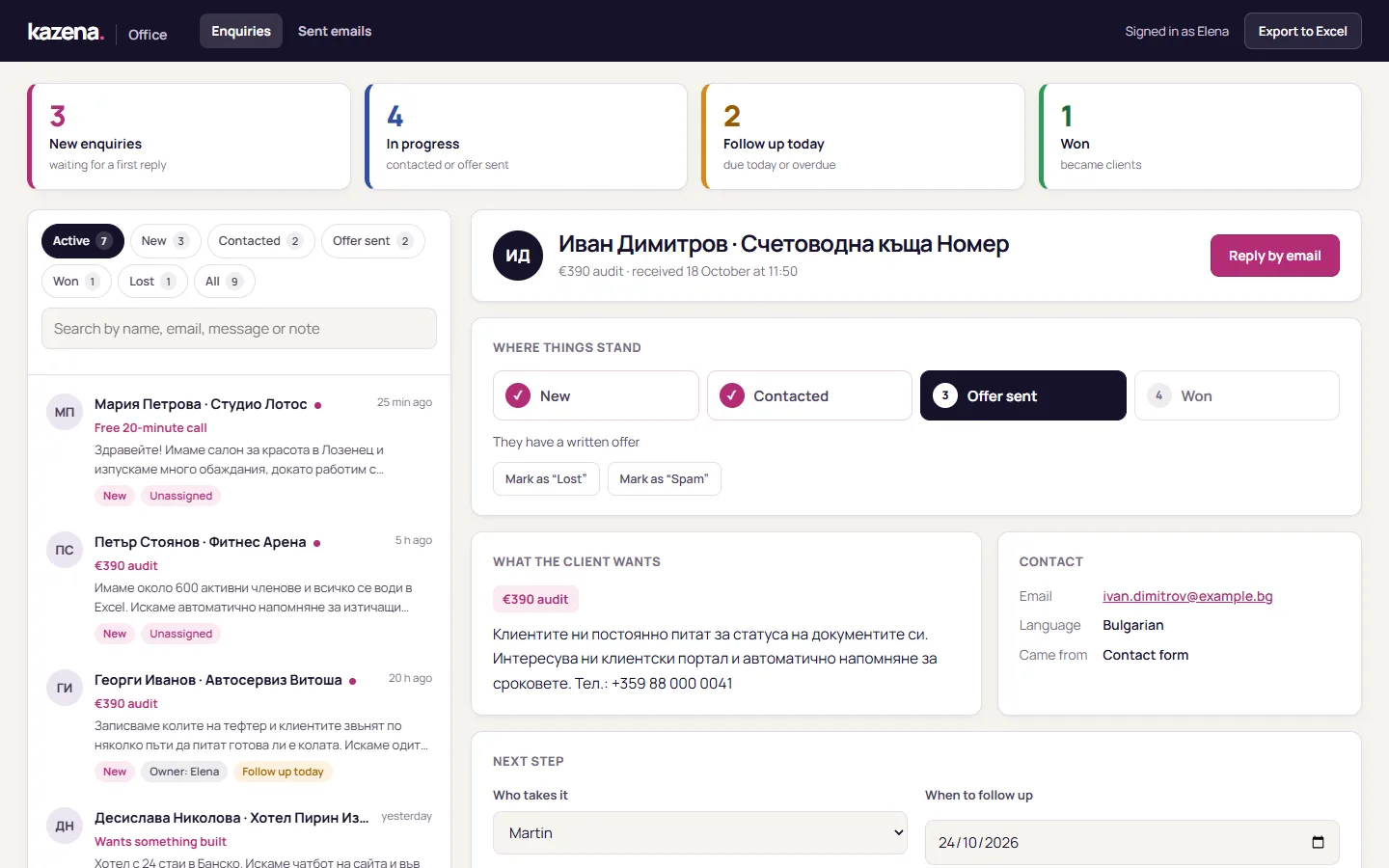Click Reply by email
1389x868 pixels.
tap(1275, 256)
